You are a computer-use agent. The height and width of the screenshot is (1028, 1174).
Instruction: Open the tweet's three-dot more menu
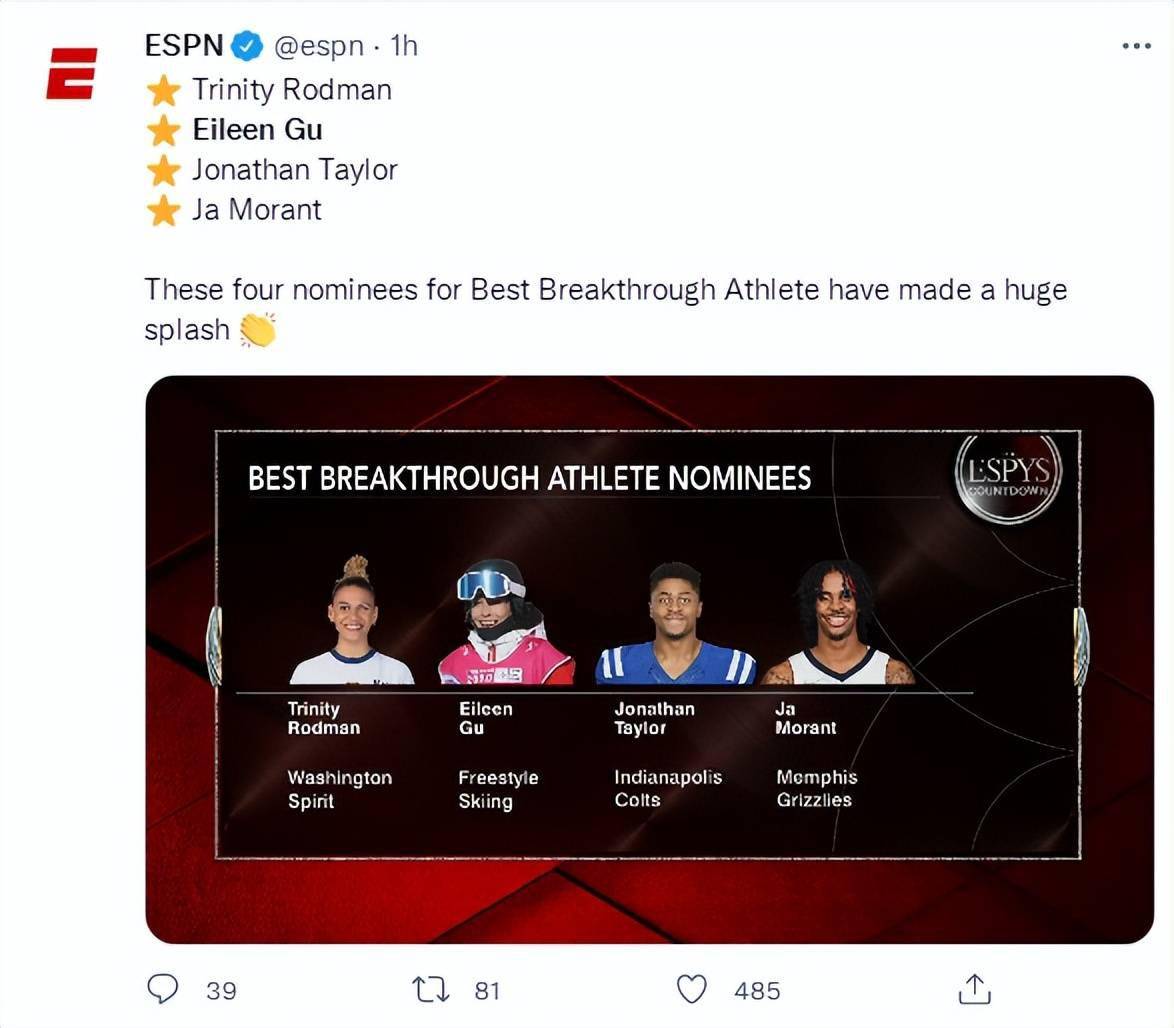tap(1136, 46)
